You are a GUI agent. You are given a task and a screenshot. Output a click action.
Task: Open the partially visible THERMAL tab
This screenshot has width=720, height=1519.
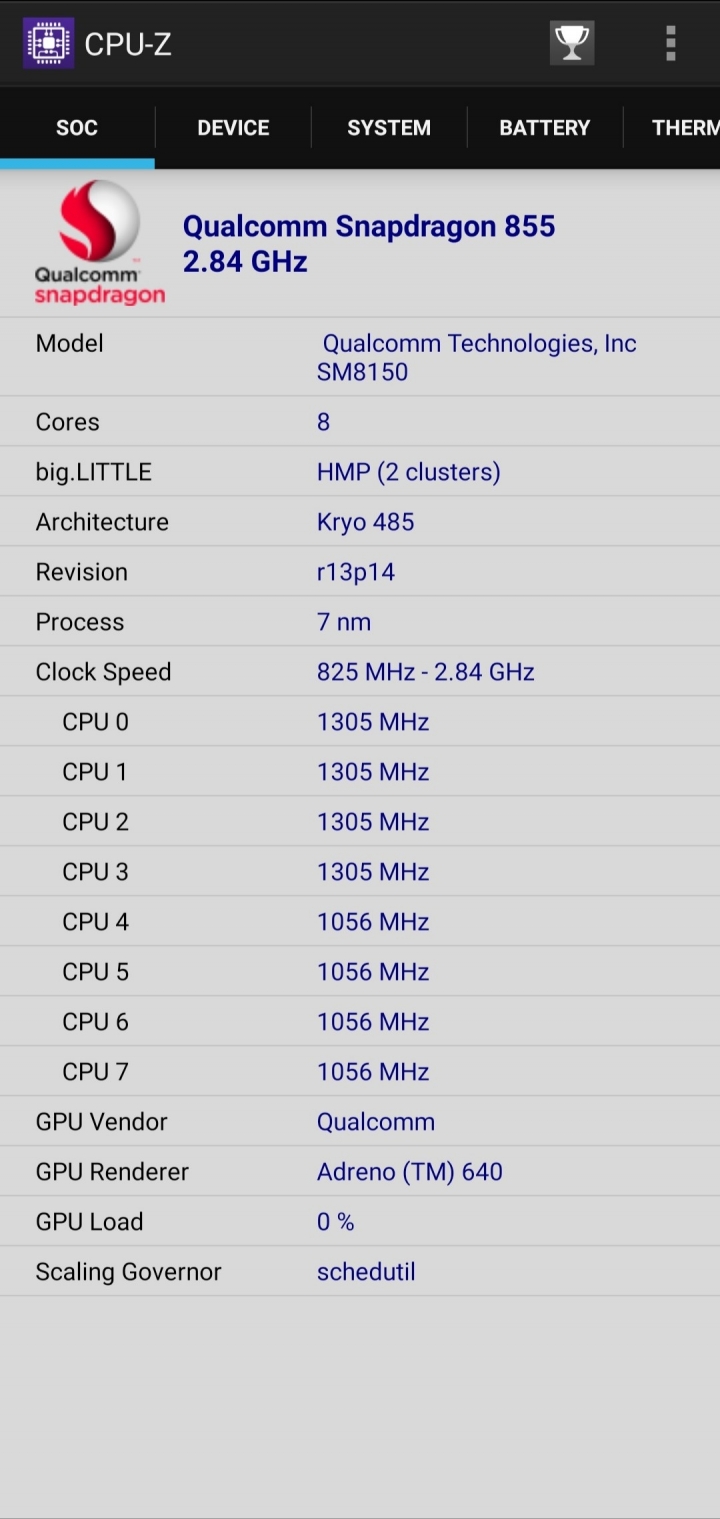click(x=672, y=128)
